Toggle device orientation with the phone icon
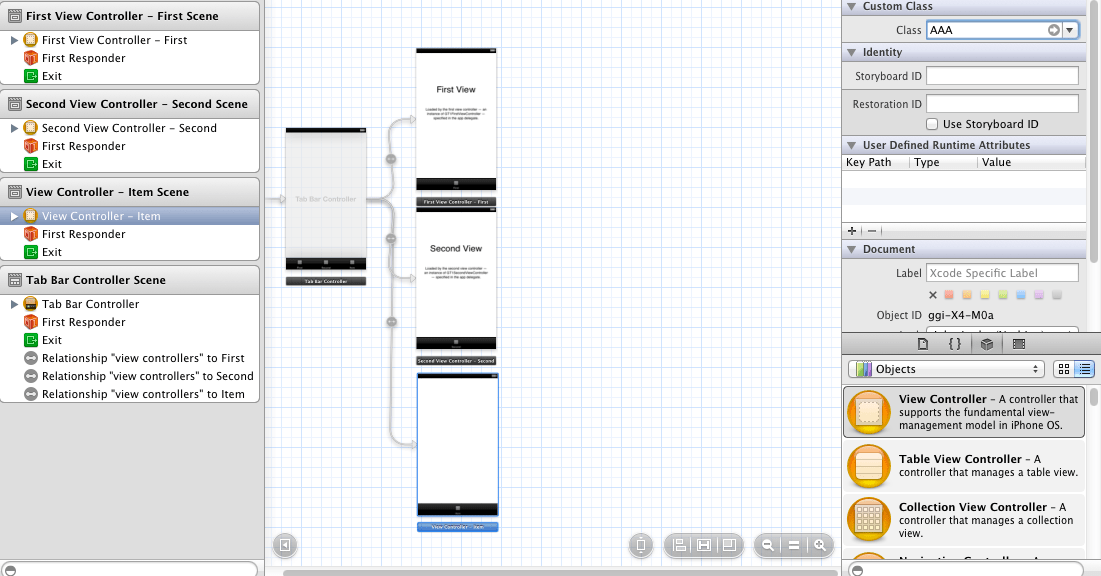The height and width of the screenshot is (576, 1101). pos(640,545)
